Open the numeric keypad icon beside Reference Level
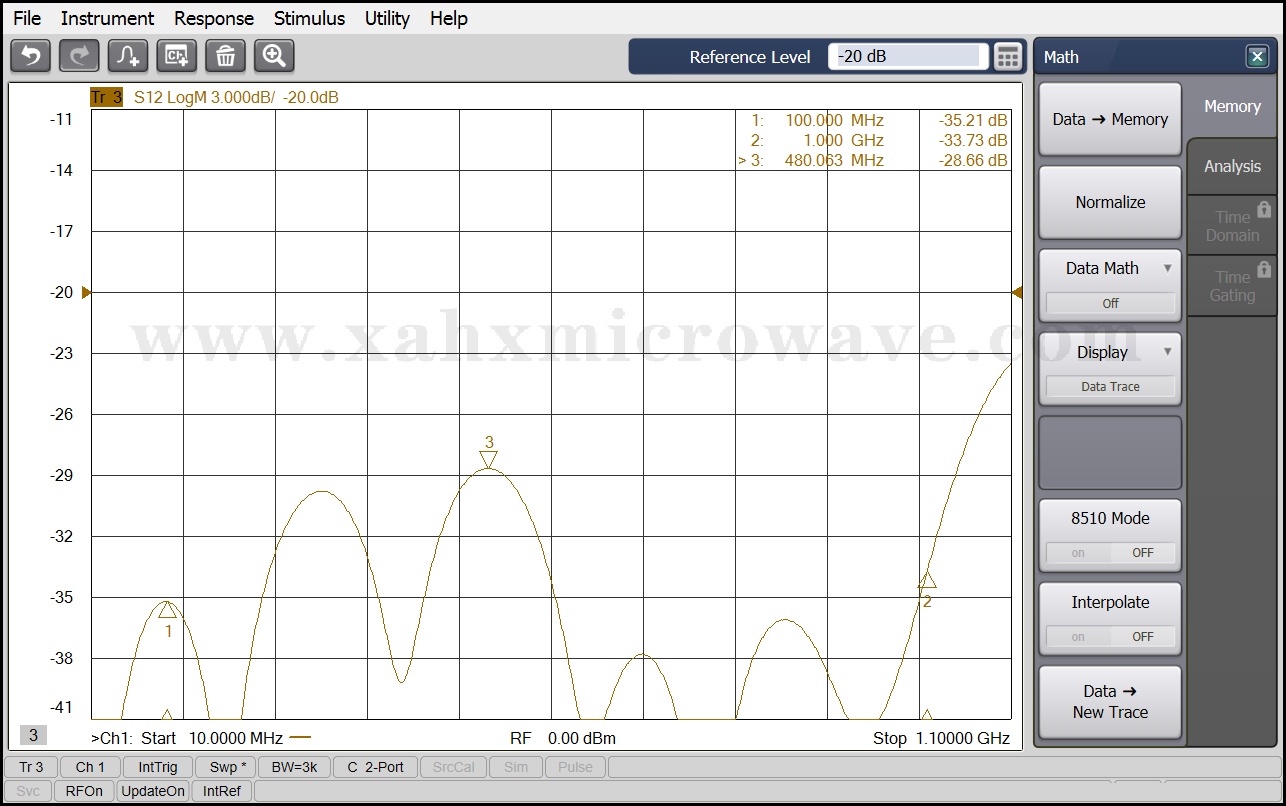 click(1008, 57)
